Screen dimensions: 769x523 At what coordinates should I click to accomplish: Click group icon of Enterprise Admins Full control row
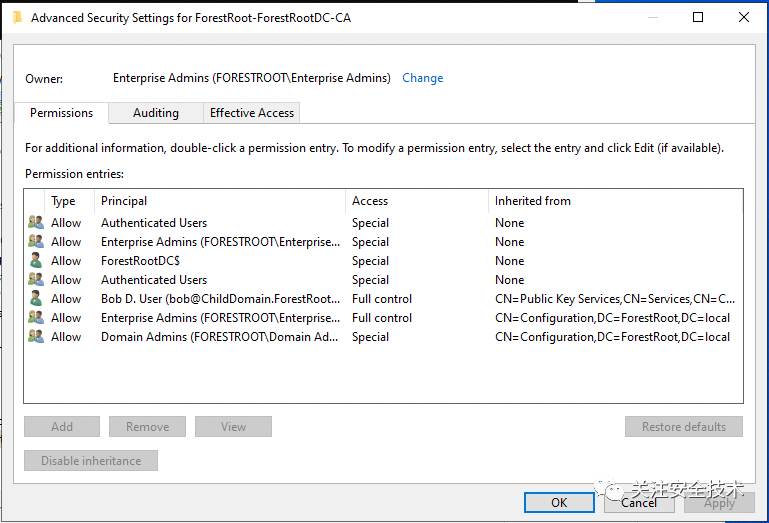tap(36, 317)
